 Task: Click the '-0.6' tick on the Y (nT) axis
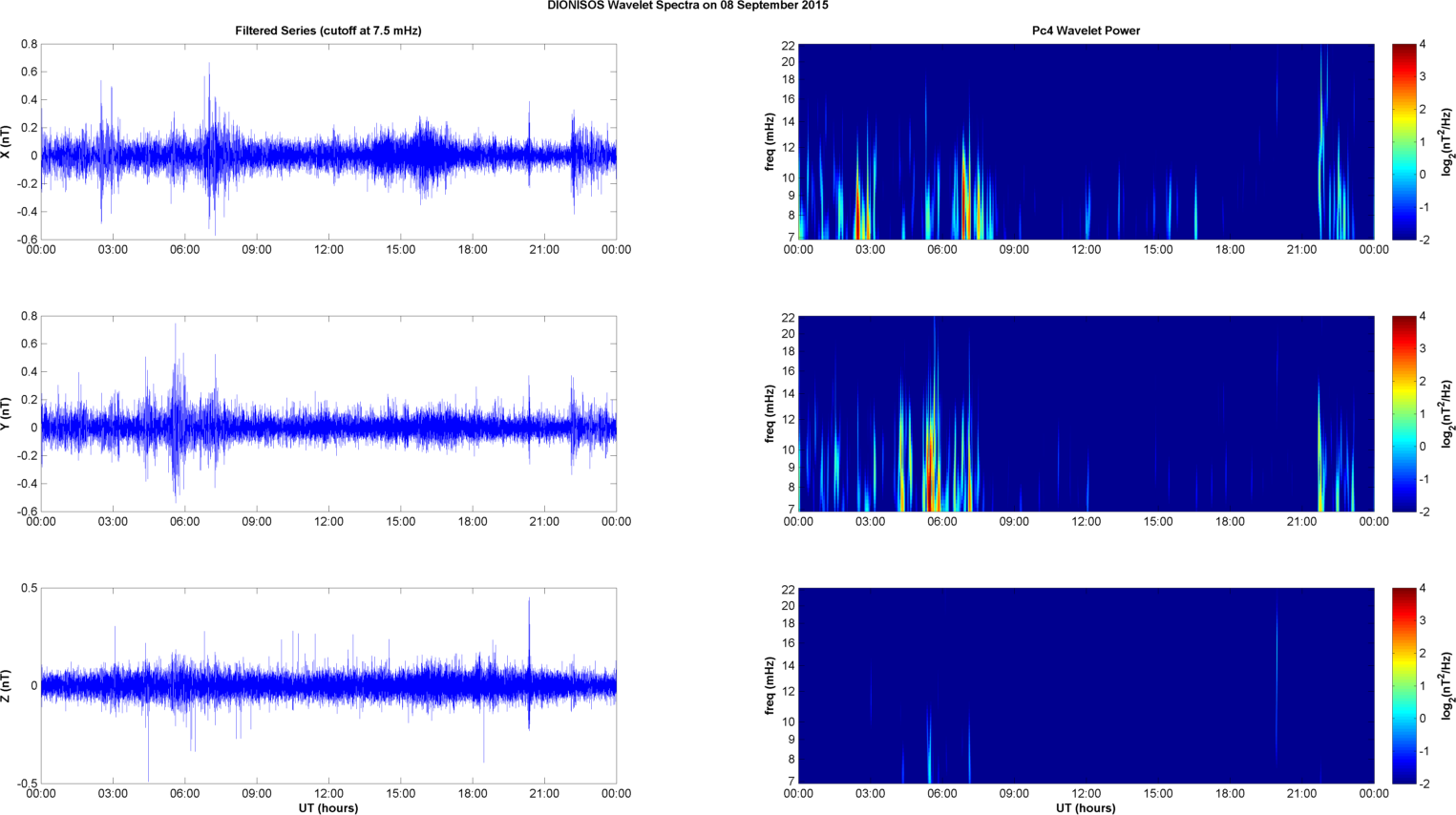click(x=27, y=512)
